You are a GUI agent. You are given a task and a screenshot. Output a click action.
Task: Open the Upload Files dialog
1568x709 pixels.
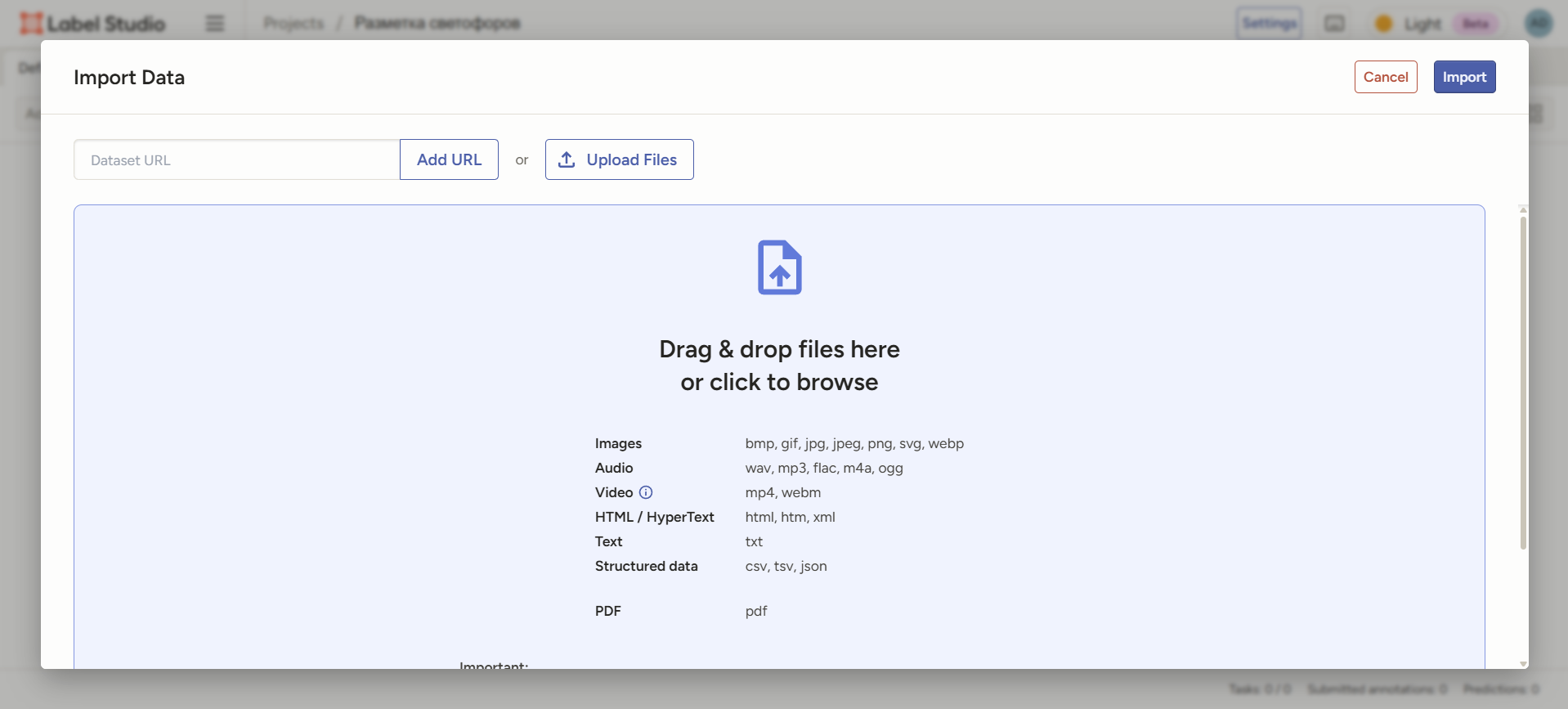tap(619, 159)
